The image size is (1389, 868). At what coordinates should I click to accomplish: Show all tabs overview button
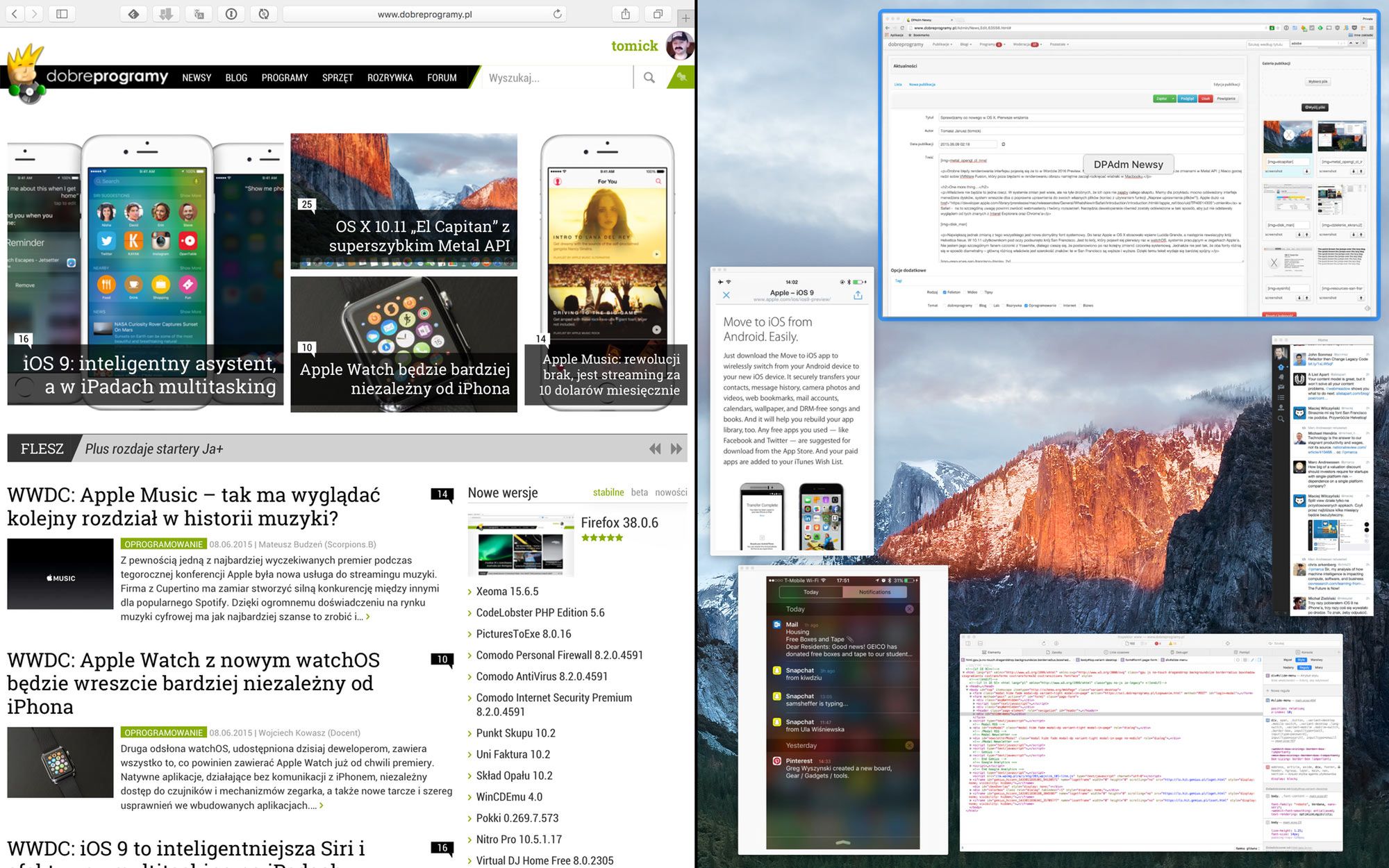click(657, 14)
